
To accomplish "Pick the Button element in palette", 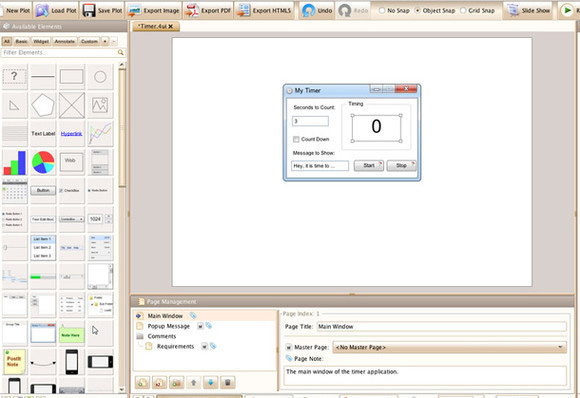I will pyautogui.click(x=43, y=190).
